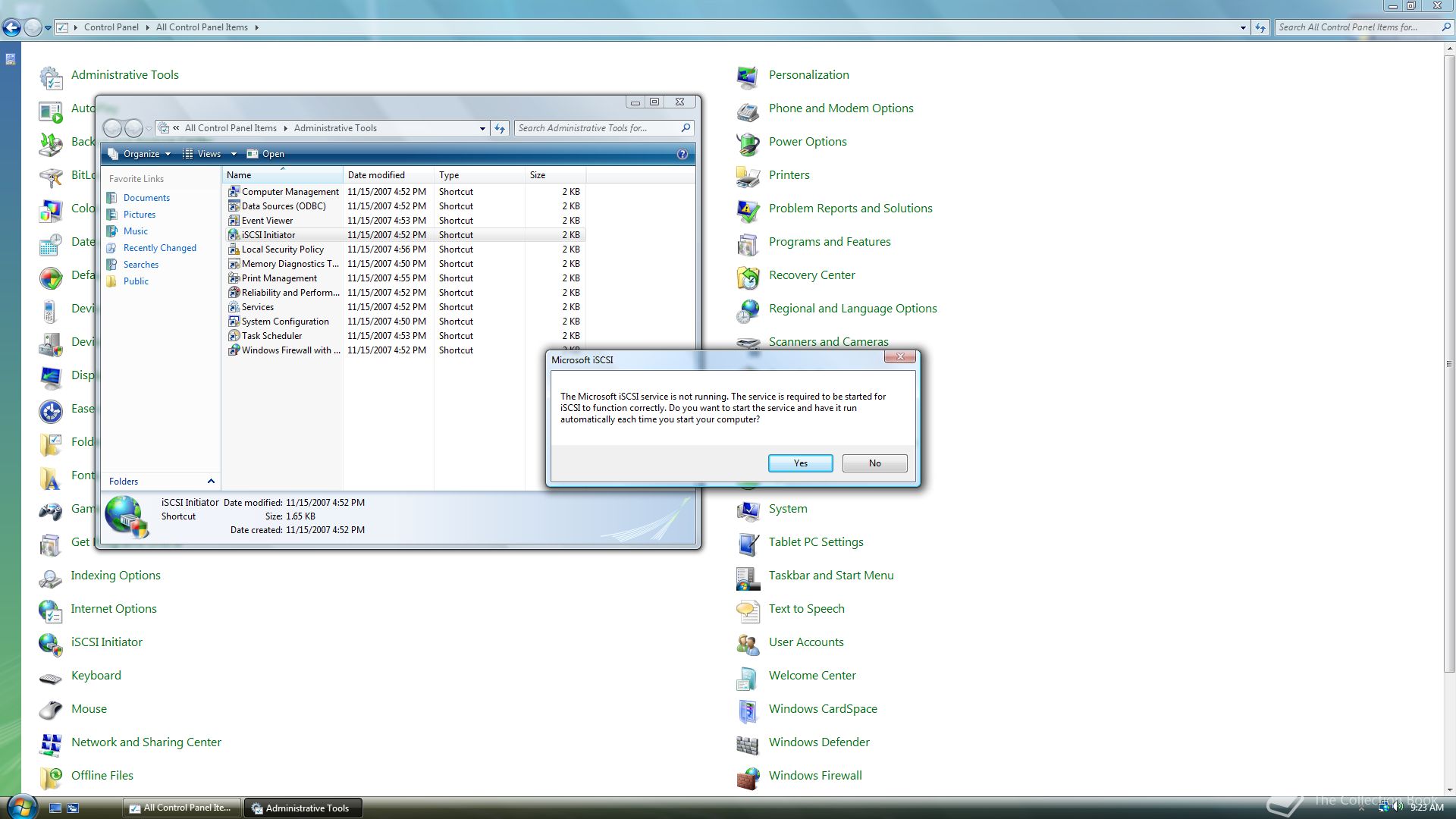Click the help icon in Administrative Tools toolbar
The width and height of the screenshot is (1456, 819).
[682, 154]
